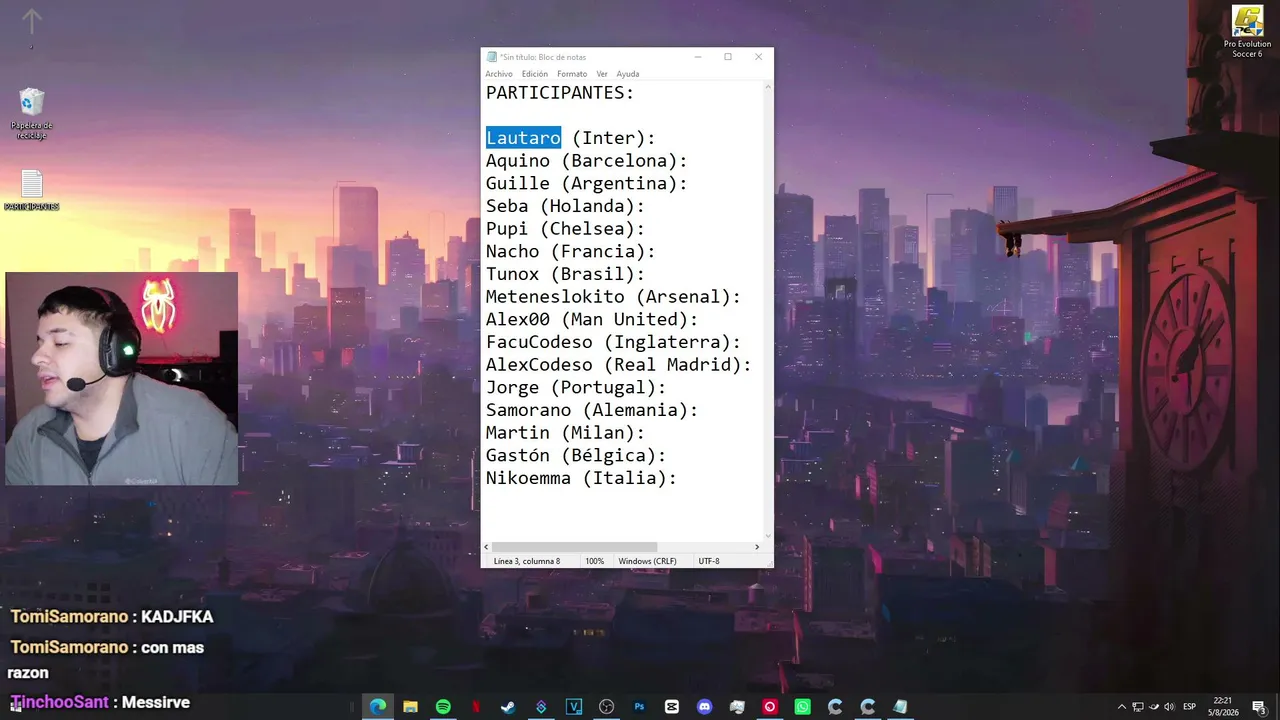This screenshot has height=720, width=1280.
Task: Open Microsoft Edge from the taskbar
Action: (378, 707)
